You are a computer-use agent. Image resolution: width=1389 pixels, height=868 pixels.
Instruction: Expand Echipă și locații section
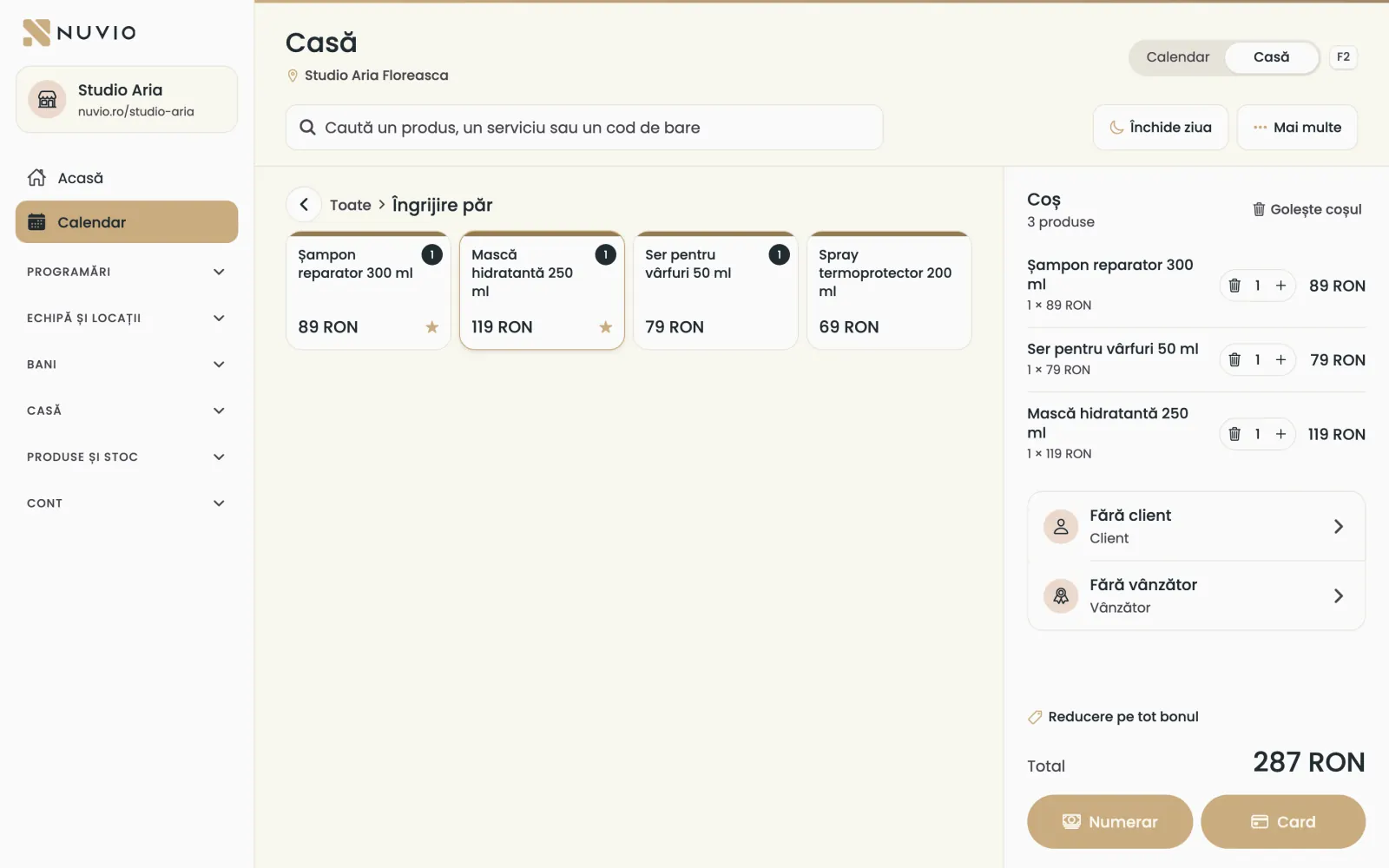coord(127,318)
